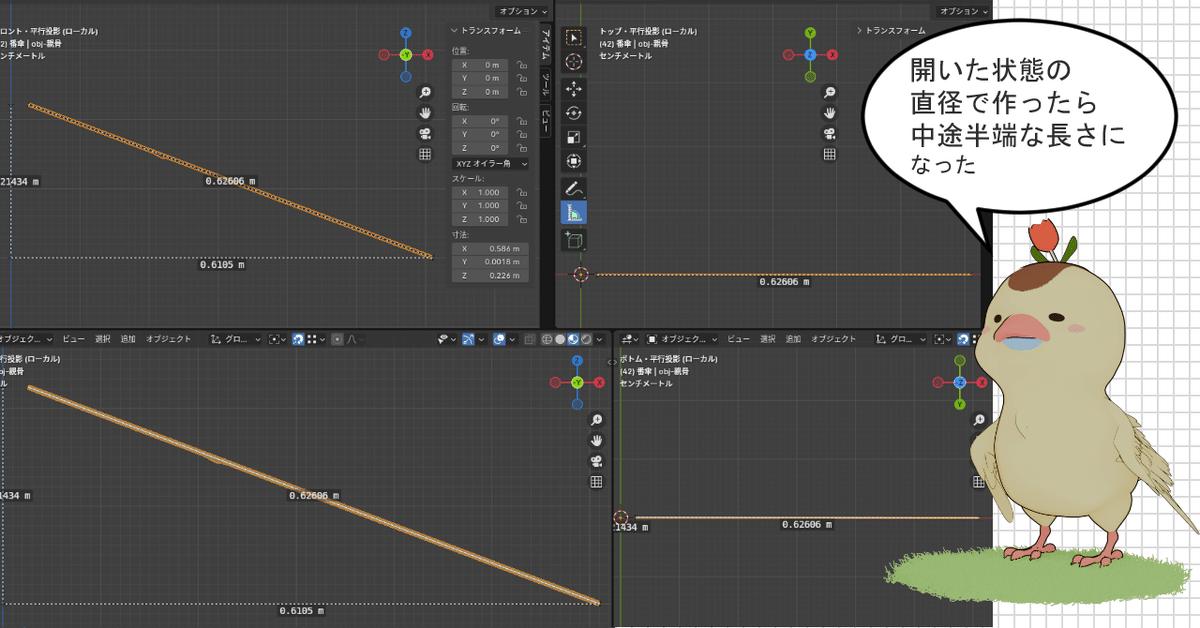The image size is (1200, 628).
Task: Select the Select Box tool in Top view toolbar
Action: pos(574,37)
